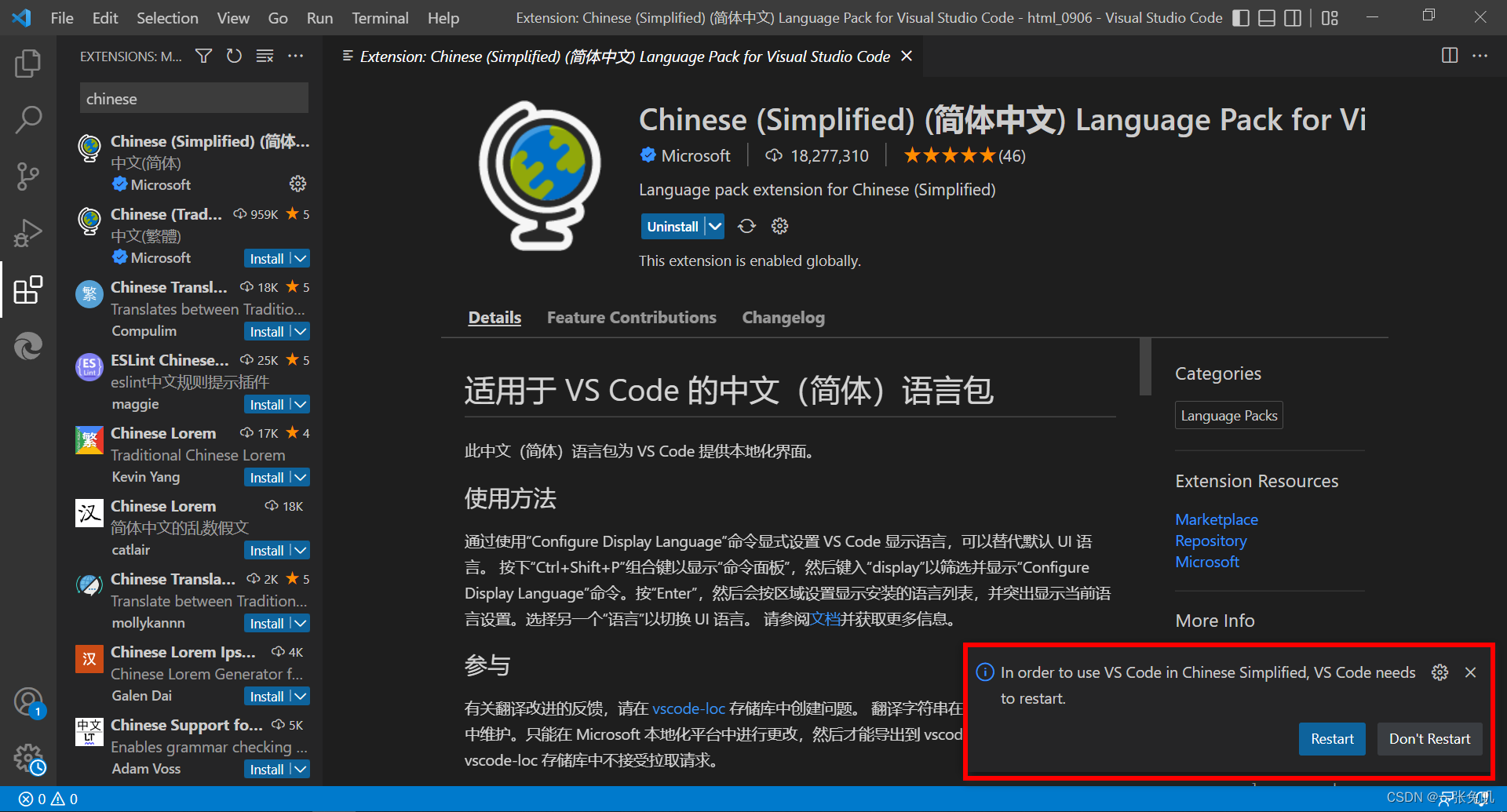
Task: Open the Repository link under Extension Resources
Action: click(x=1210, y=541)
